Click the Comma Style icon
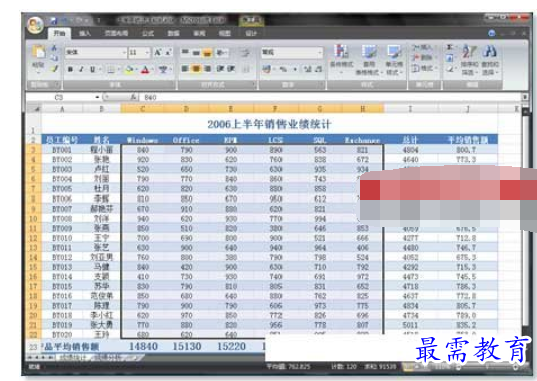The width and height of the screenshot is (537, 381). click(x=295, y=69)
